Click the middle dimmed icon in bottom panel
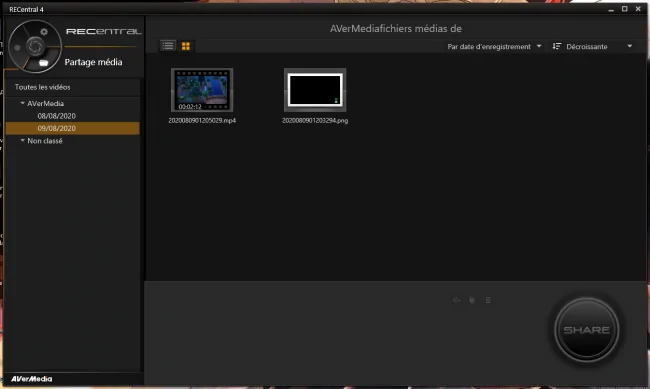The image size is (650, 389). point(472,300)
